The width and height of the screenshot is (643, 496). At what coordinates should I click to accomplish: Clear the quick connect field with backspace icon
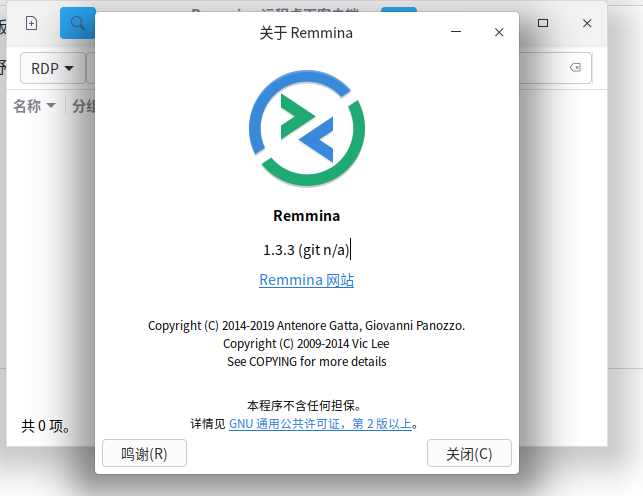coord(575,67)
